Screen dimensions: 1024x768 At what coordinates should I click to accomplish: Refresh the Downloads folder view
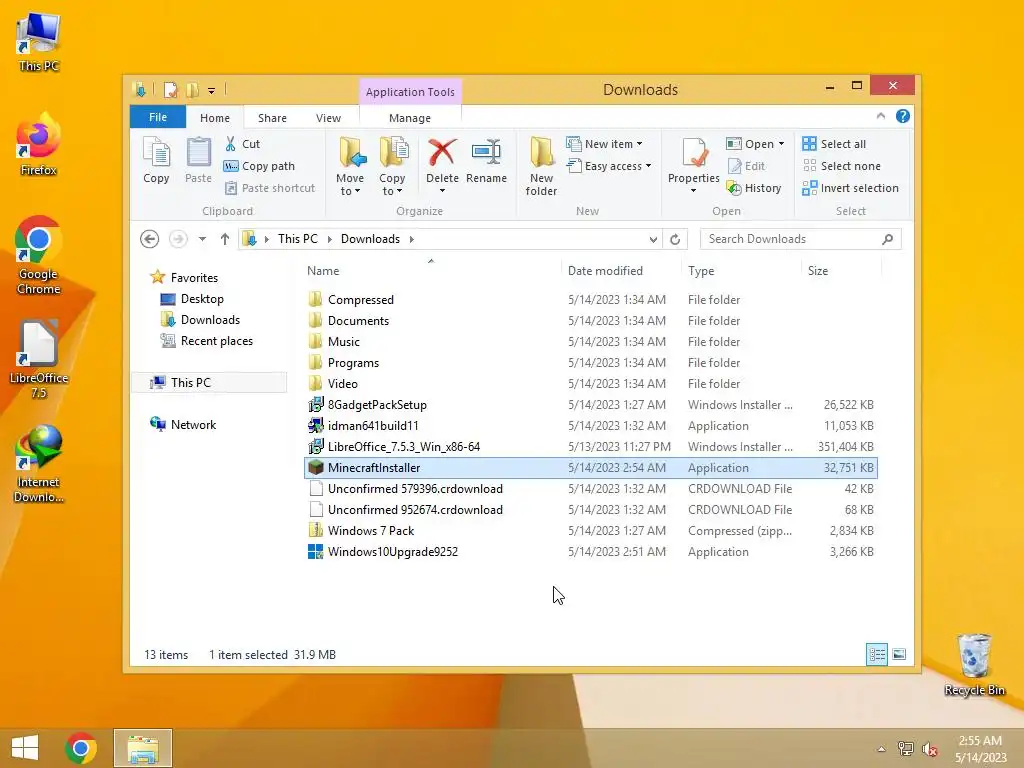[x=675, y=239]
